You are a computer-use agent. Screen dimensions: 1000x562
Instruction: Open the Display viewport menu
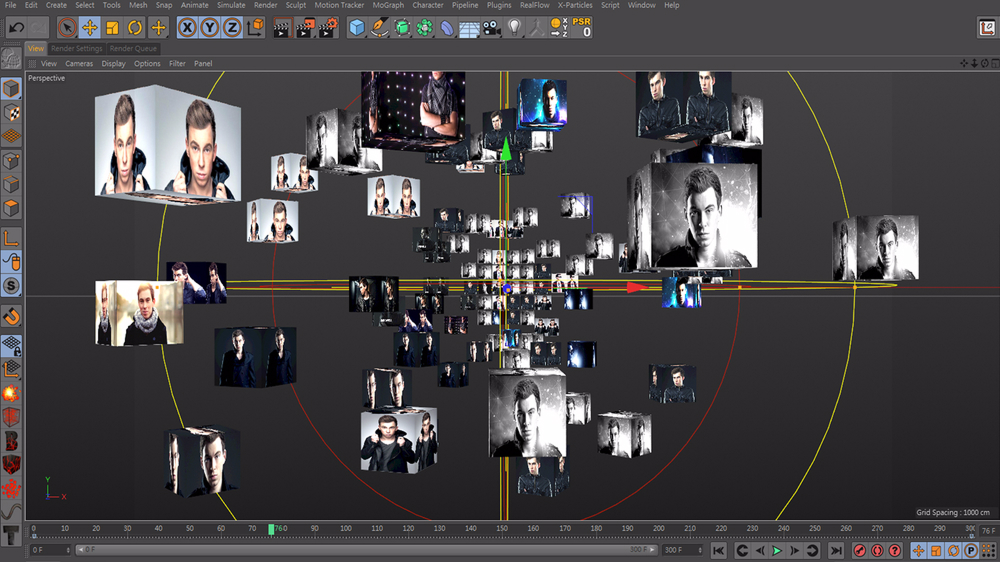(x=113, y=64)
